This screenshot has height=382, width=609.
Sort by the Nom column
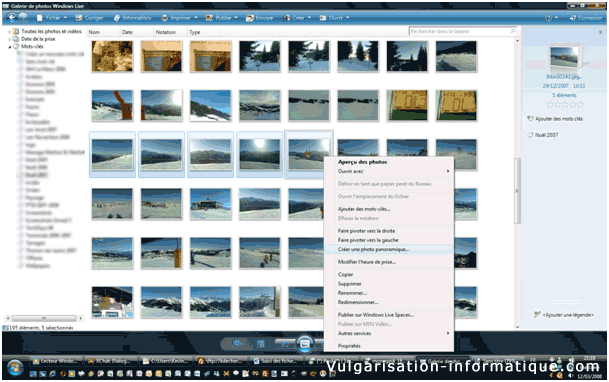click(103, 32)
